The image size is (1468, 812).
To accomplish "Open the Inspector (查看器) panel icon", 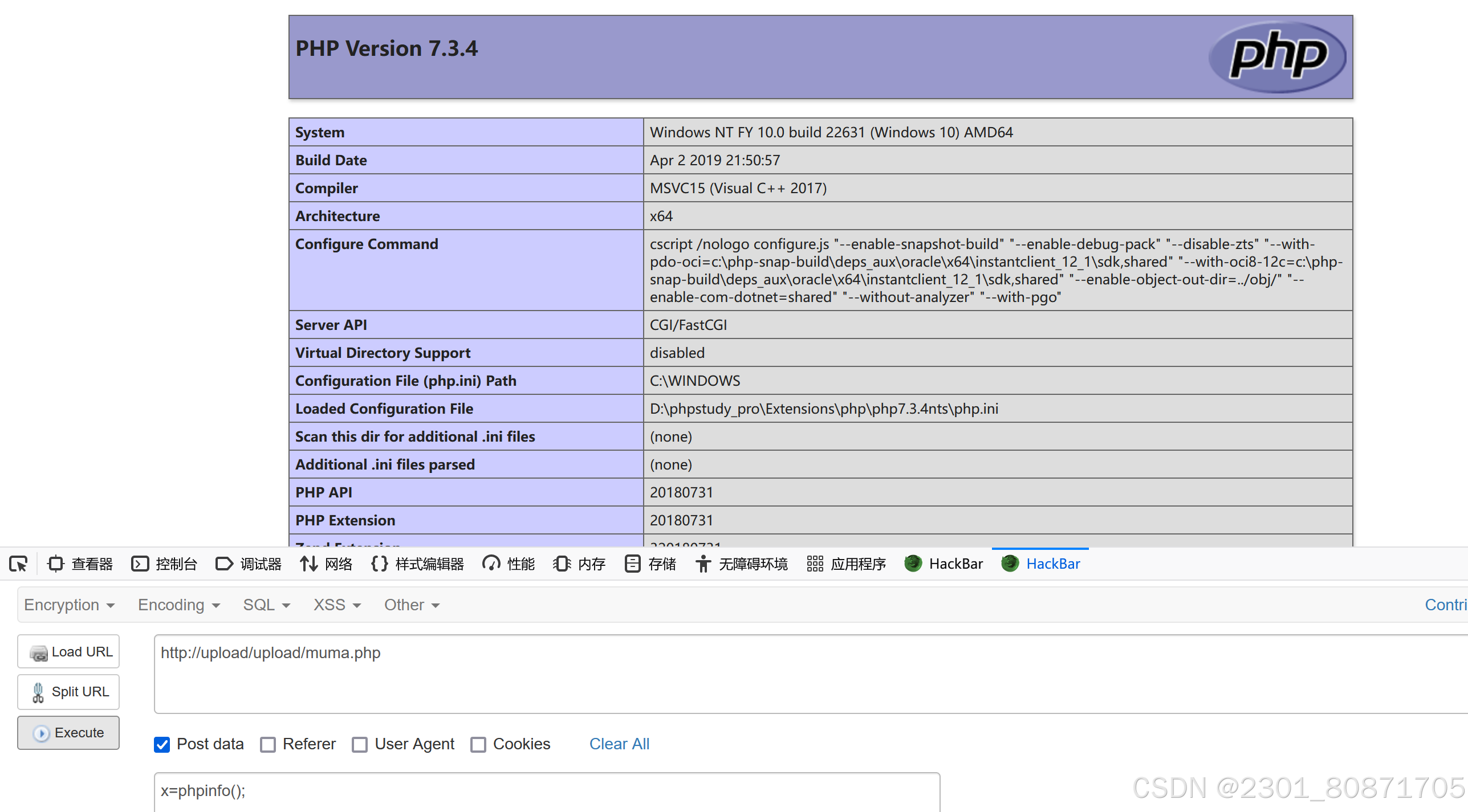I will [56, 564].
